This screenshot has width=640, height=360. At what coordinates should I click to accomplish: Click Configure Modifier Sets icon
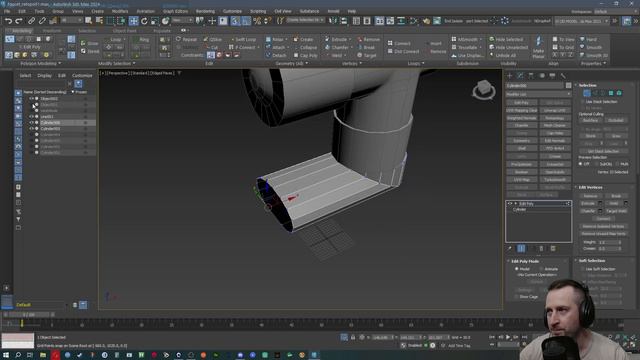[553, 248]
